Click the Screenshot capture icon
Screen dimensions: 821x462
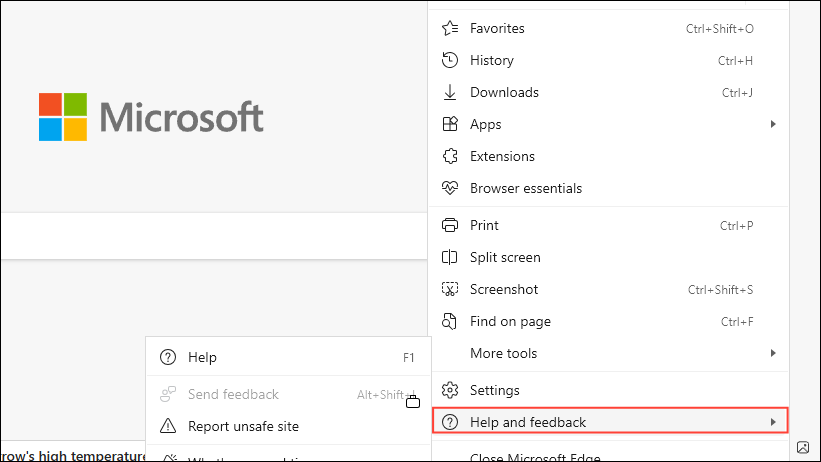click(x=450, y=290)
